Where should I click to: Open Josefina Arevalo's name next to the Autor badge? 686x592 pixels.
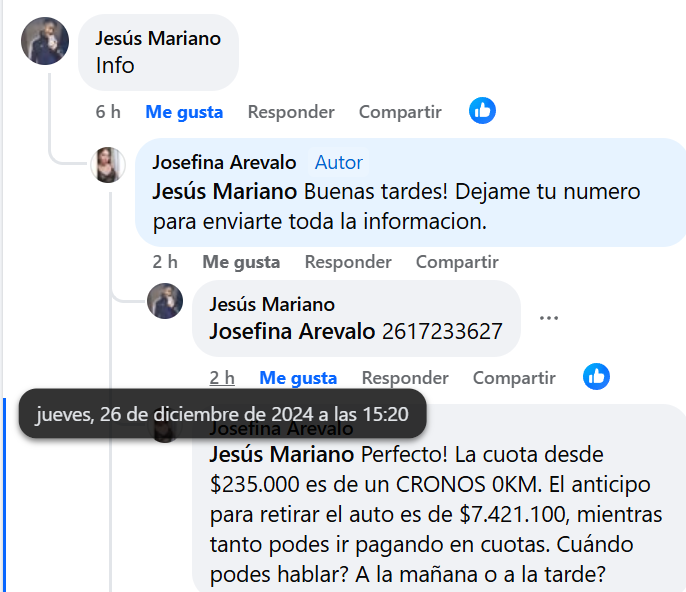tap(224, 162)
